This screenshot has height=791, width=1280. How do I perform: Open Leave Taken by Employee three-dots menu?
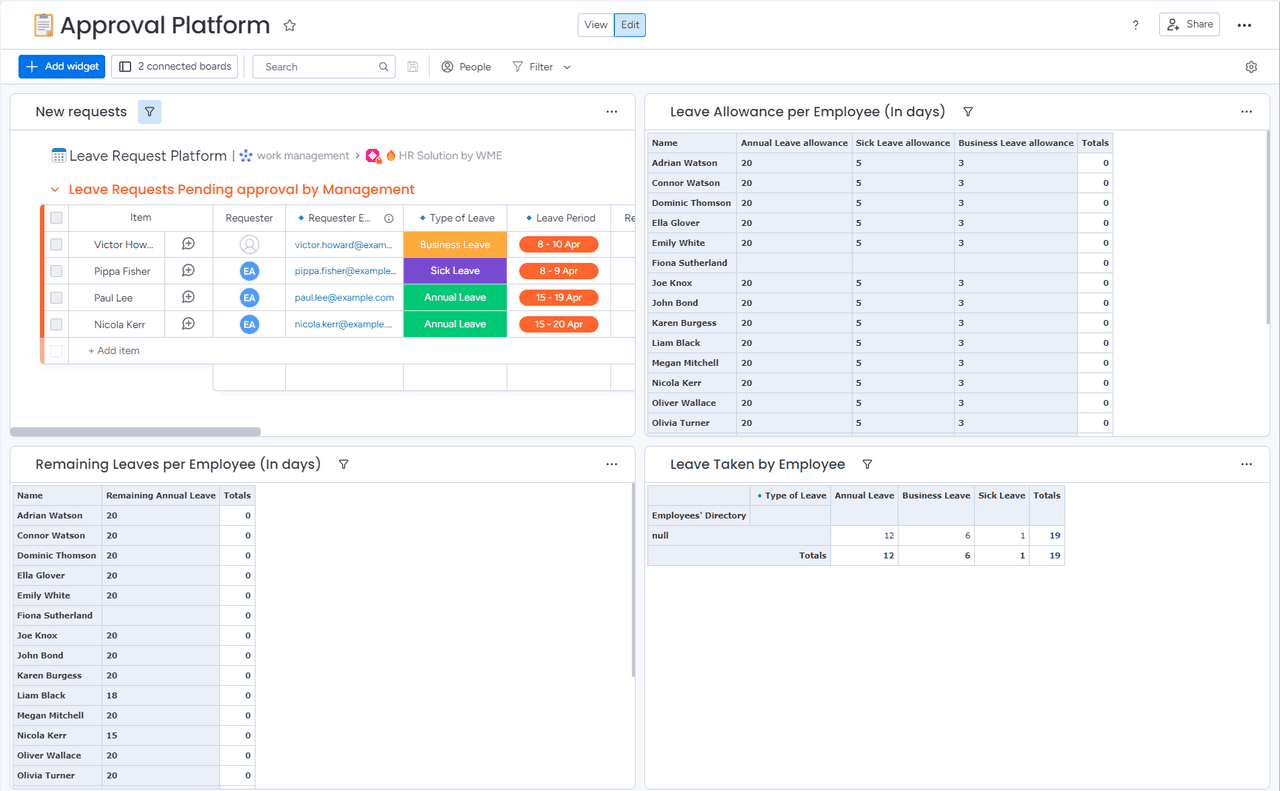click(x=1246, y=464)
